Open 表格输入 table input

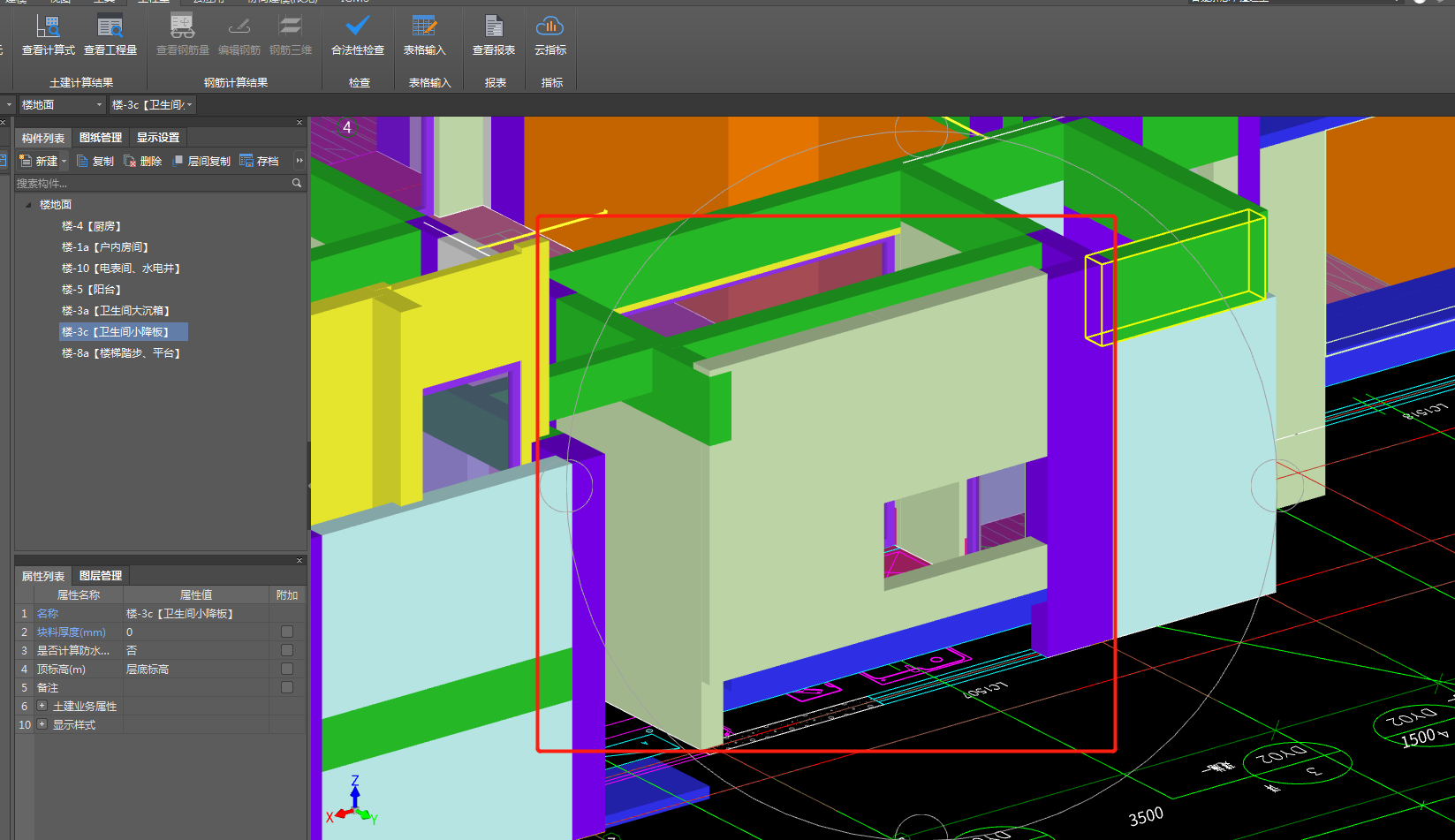[425, 35]
